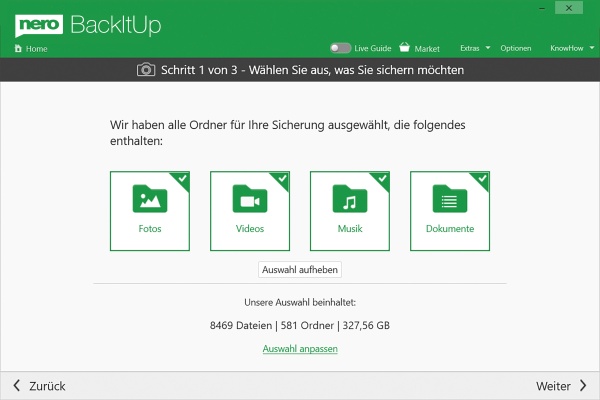
Task: Click the Videos folder icon
Action: tap(250, 198)
